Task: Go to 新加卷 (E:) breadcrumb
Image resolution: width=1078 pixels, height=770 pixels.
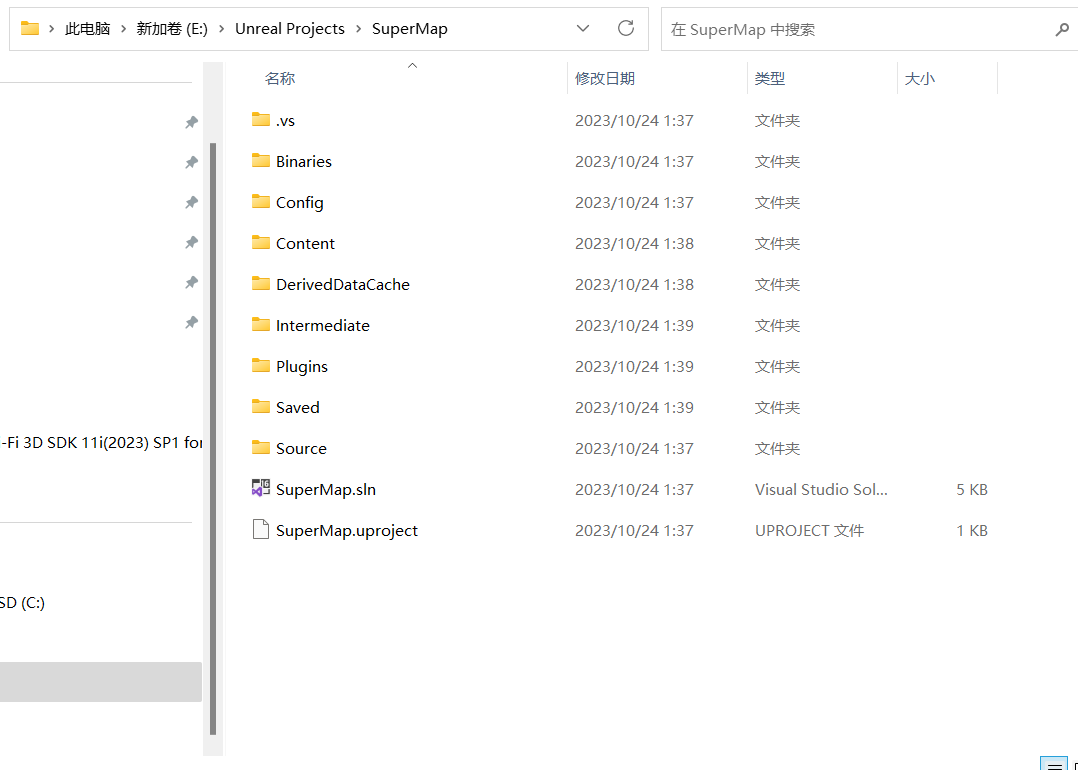Action: point(172,29)
